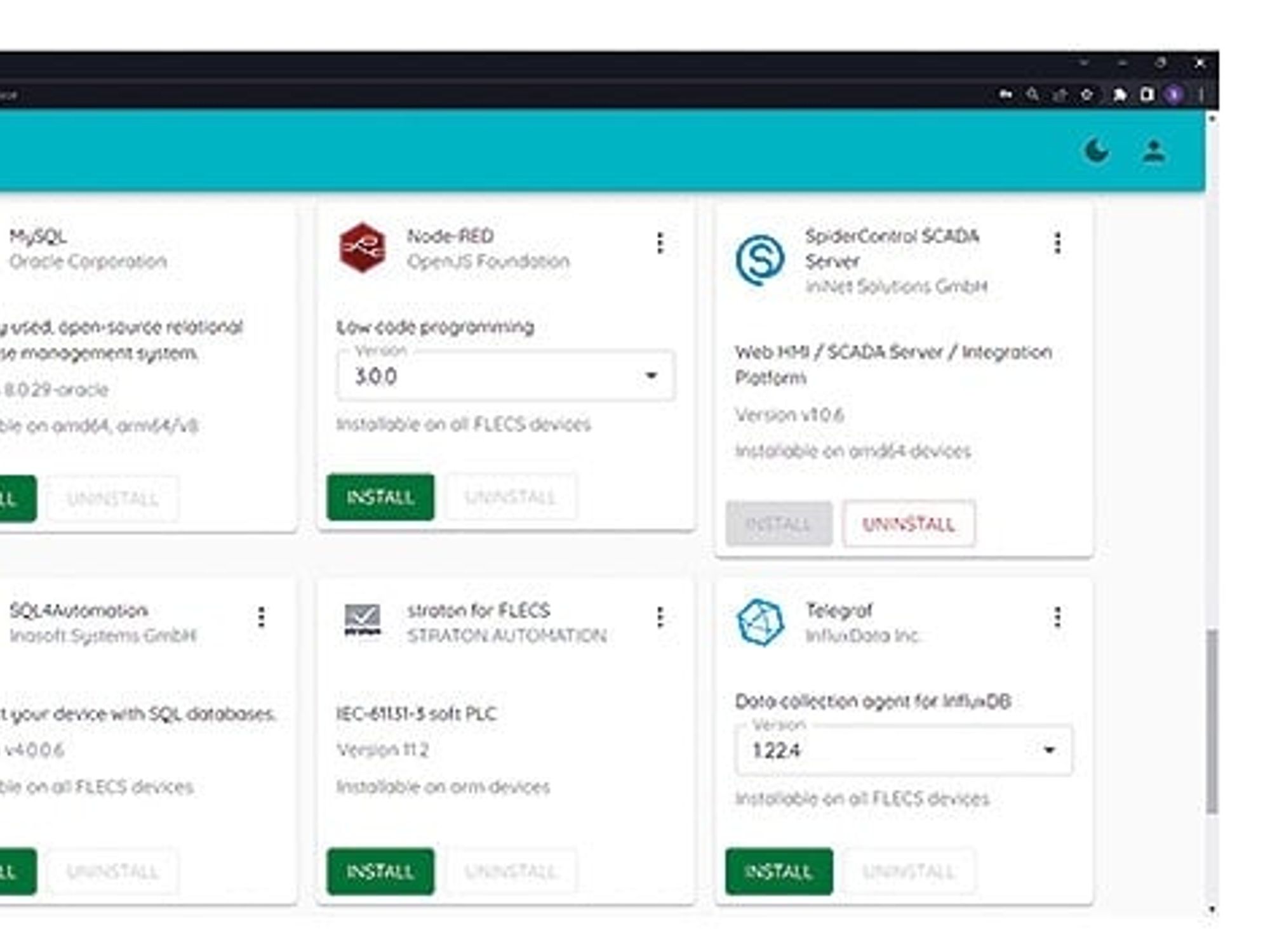Expand the Telegraf version 1.22.4 dropdown
This screenshot has height=952, width=1270.
tap(904, 750)
